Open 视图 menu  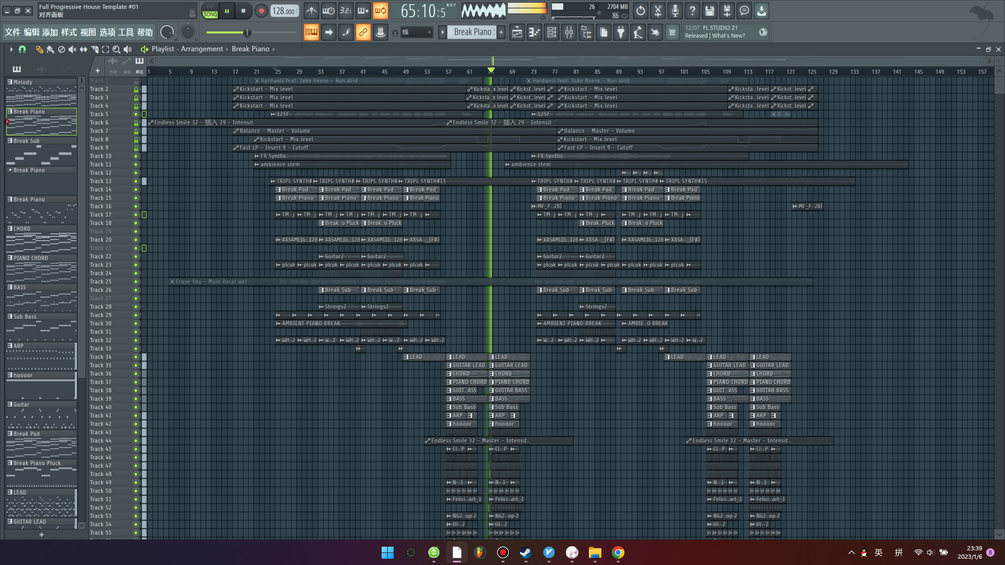[88, 32]
